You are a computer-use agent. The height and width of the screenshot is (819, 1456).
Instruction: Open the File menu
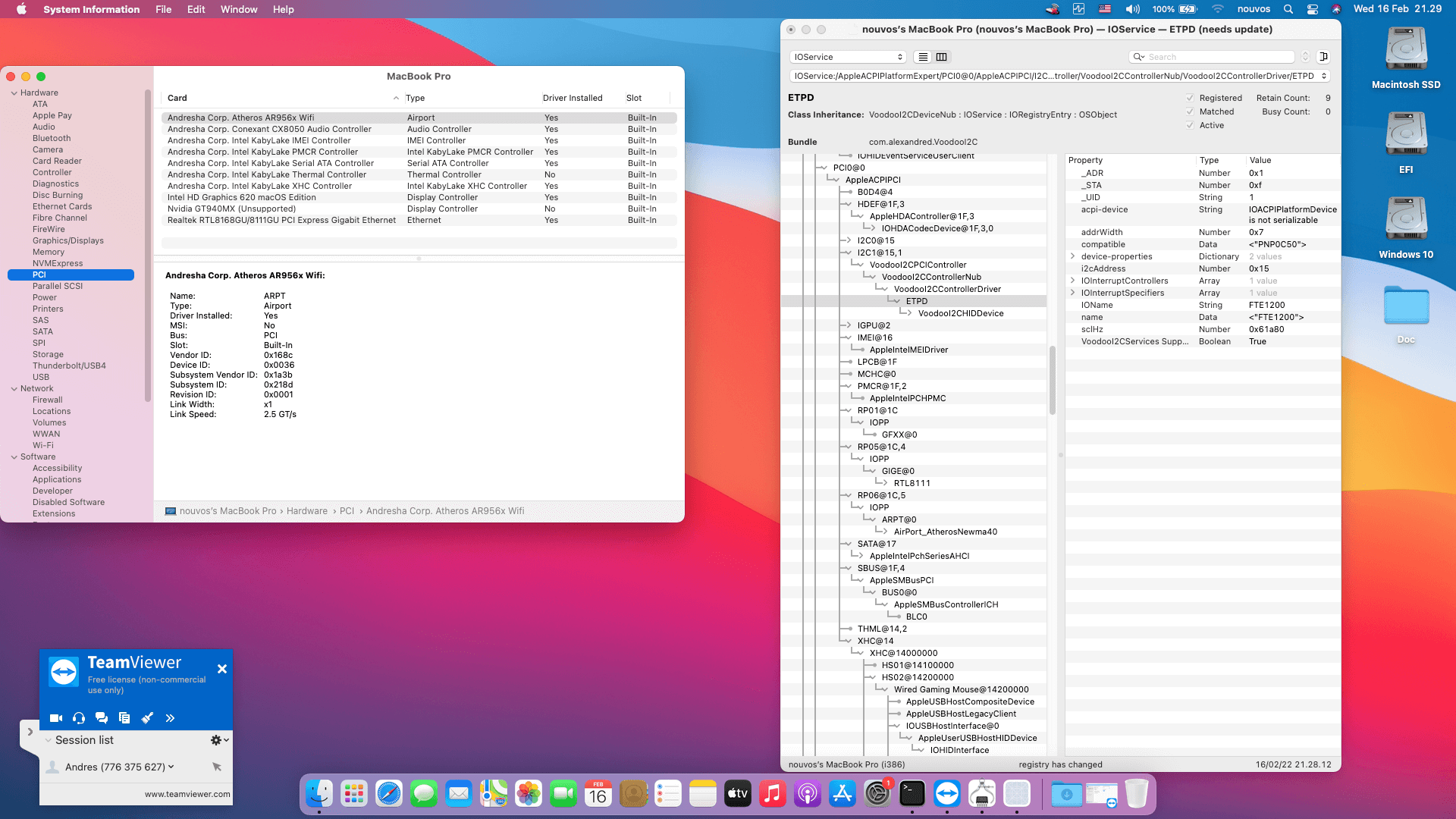[x=163, y=9]
